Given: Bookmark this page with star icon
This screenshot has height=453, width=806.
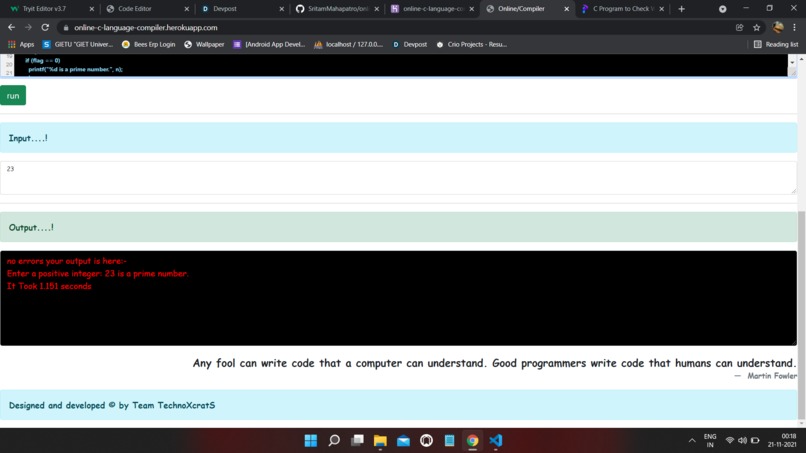Looking at the screenshot, I should 757,28.
